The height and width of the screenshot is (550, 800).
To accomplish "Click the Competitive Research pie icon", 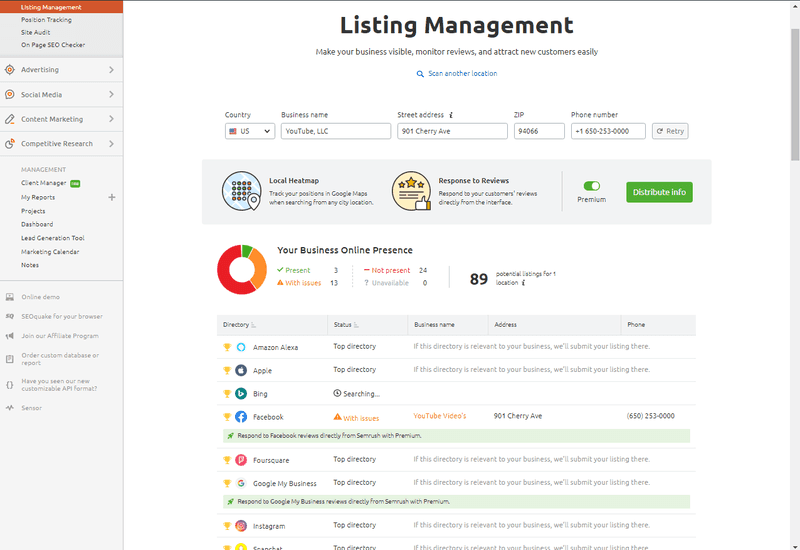I will click(x=10, y=144).
